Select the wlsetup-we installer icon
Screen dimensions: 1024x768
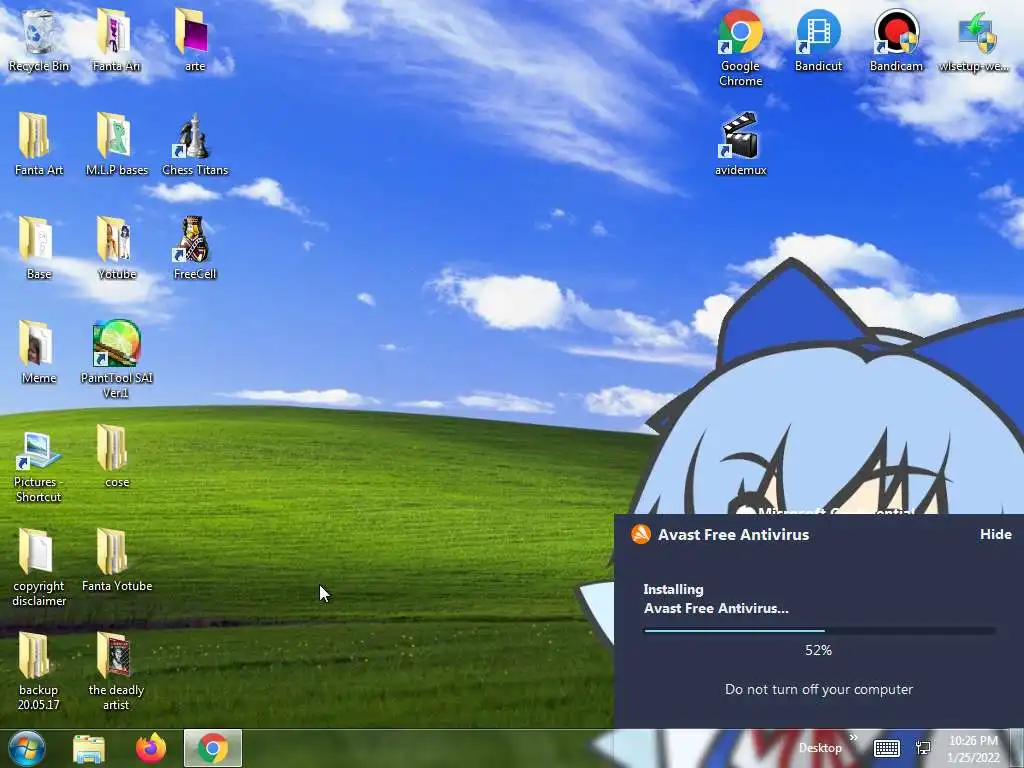click(x=974, y=40)
